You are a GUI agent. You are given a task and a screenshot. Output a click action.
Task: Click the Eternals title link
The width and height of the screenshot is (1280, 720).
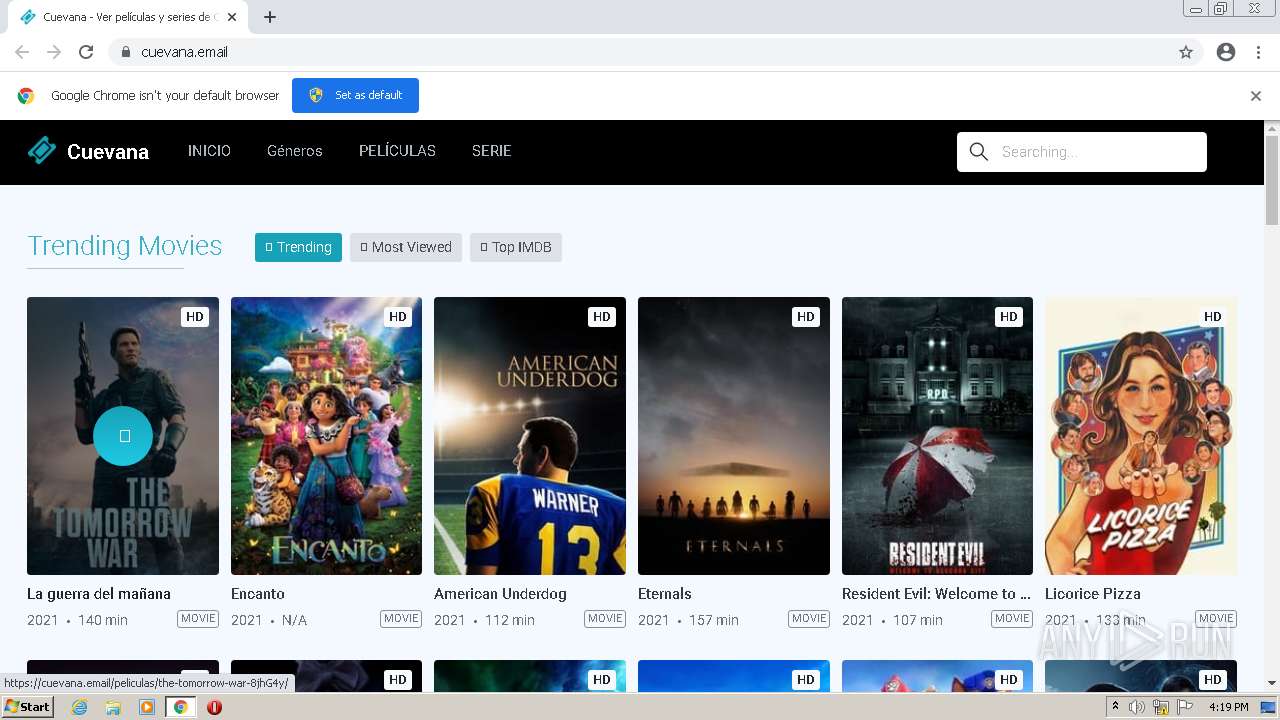pyautogui.click(x=665, y=594)
